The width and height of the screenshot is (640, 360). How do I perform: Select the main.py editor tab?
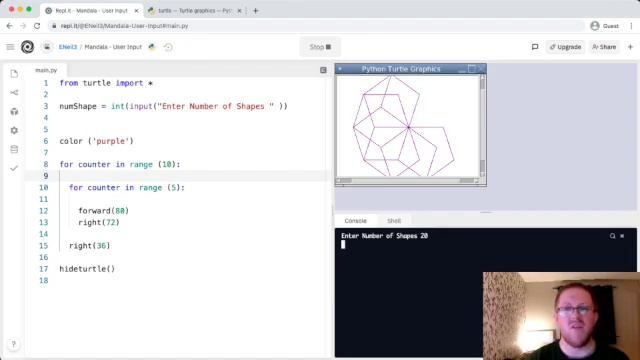pyautogui.click(x=46, y=70)
